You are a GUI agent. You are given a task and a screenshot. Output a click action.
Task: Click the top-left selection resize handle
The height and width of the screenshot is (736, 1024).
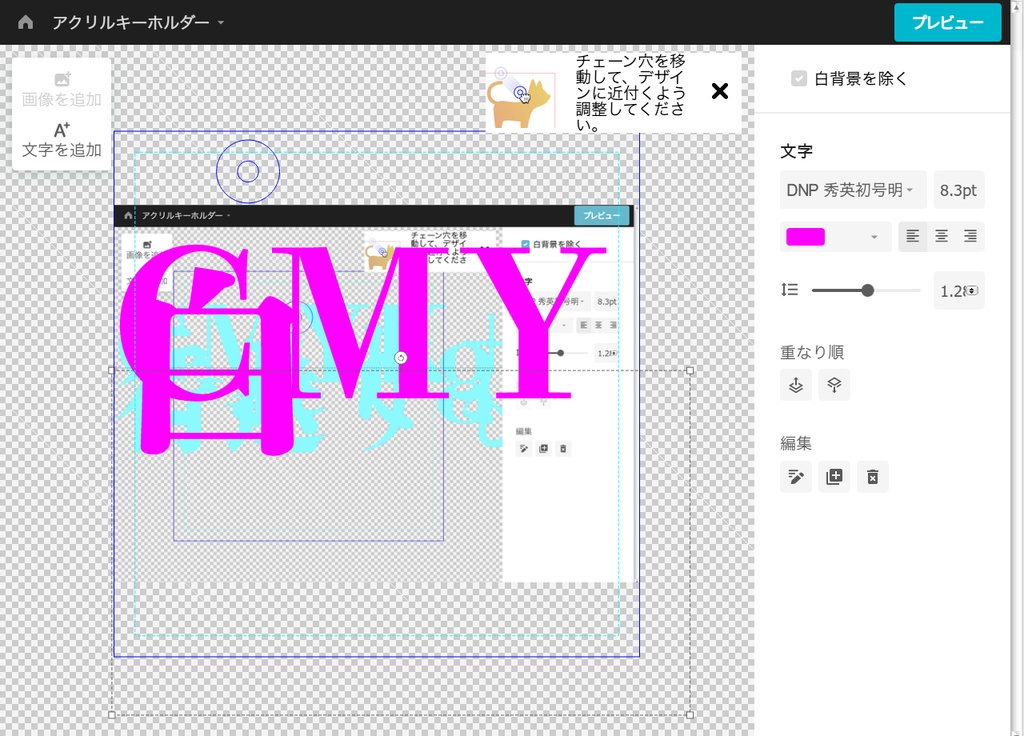click(112, 370)
